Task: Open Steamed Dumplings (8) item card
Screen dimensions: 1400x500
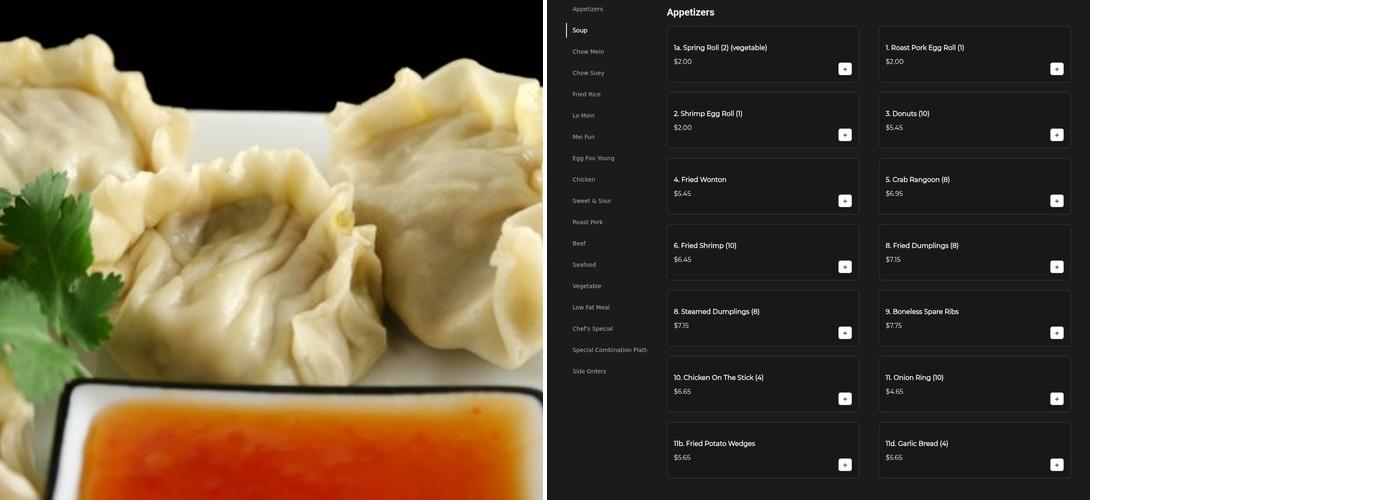Action: coord(750,318)
